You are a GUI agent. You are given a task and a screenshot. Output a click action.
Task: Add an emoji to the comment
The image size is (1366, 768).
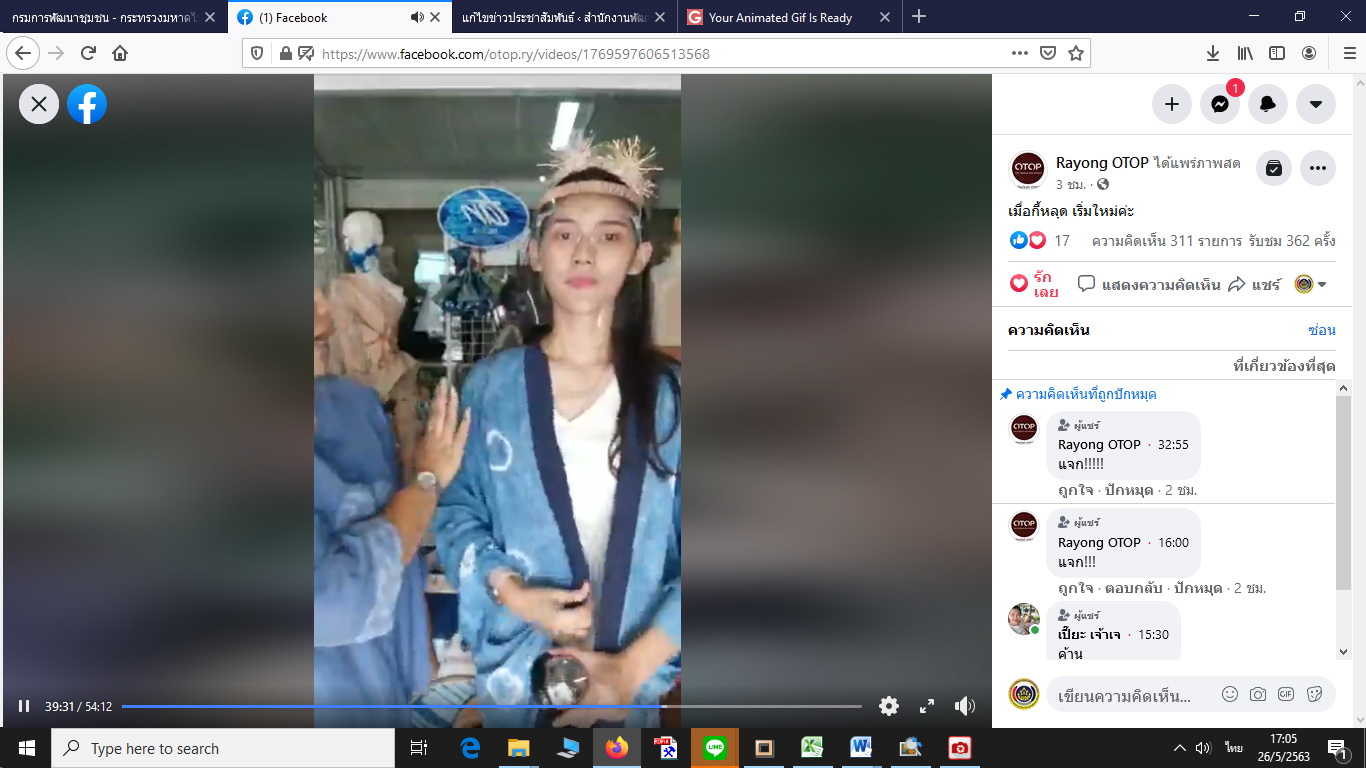(1228, 692)
